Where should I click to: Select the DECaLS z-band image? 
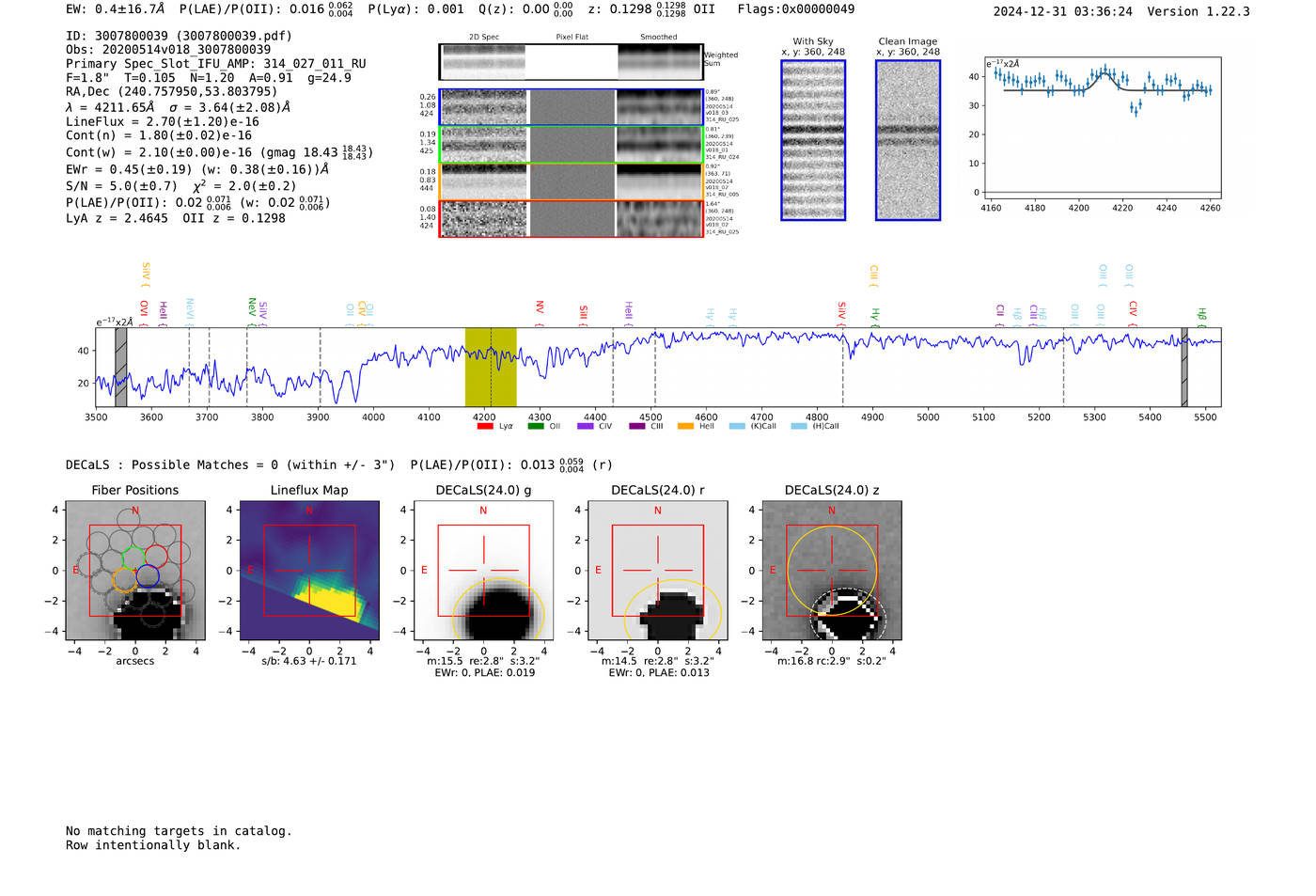coord(831,570)
